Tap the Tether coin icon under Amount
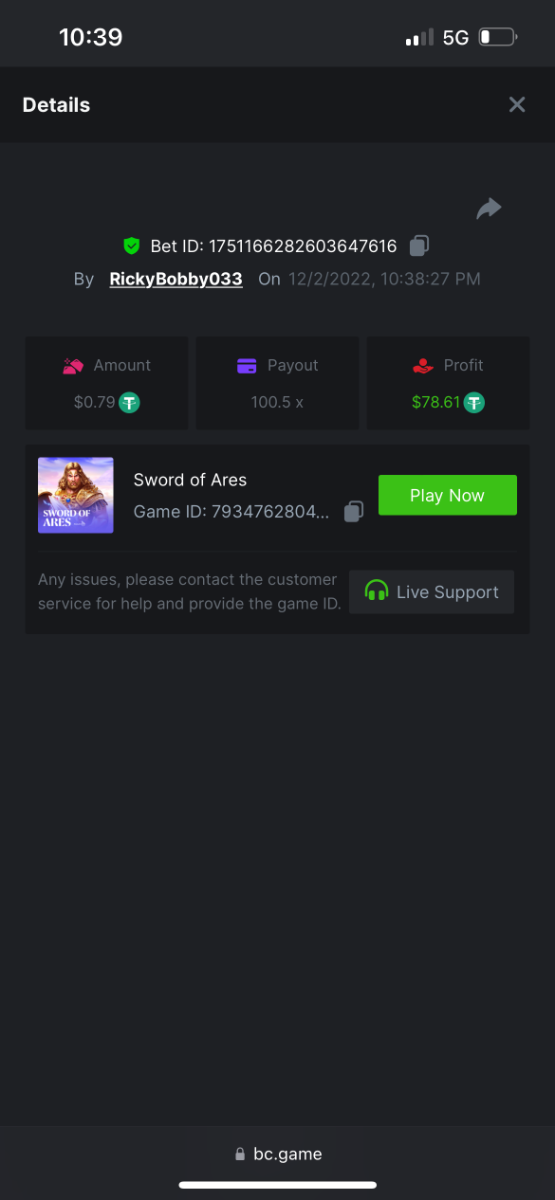The width and height of the screenshot is (555, 1200). tap(129, 402)
